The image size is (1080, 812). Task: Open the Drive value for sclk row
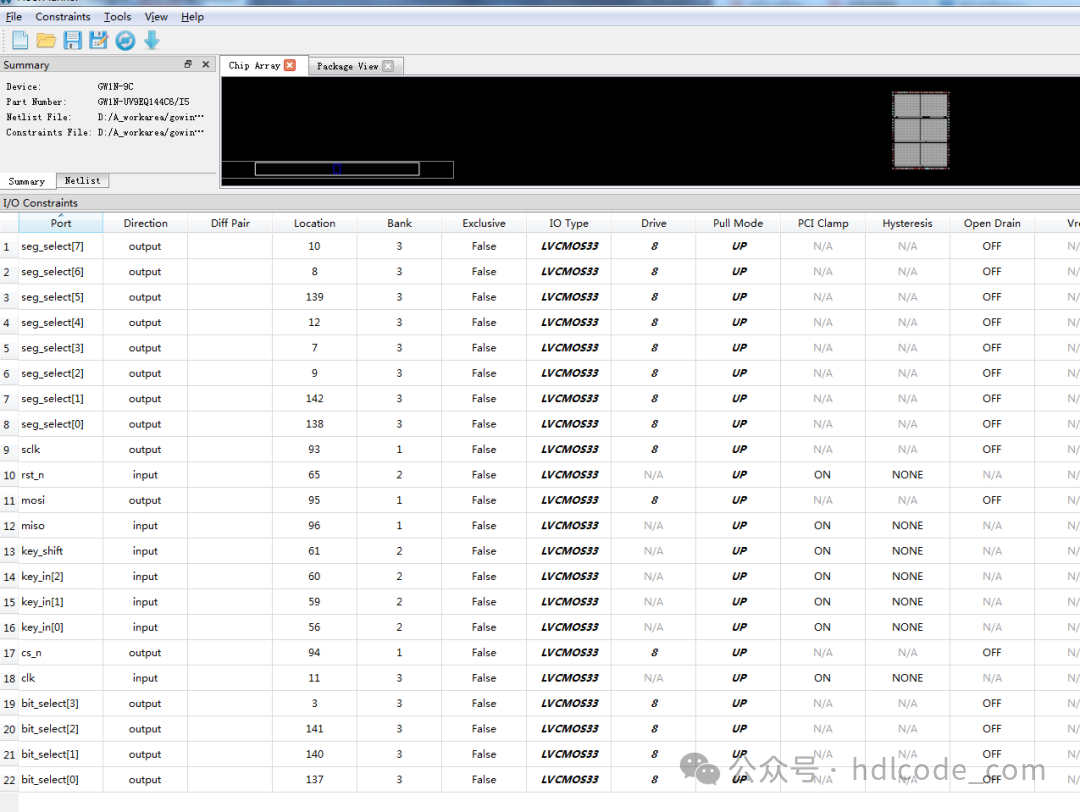coord(654,450)
